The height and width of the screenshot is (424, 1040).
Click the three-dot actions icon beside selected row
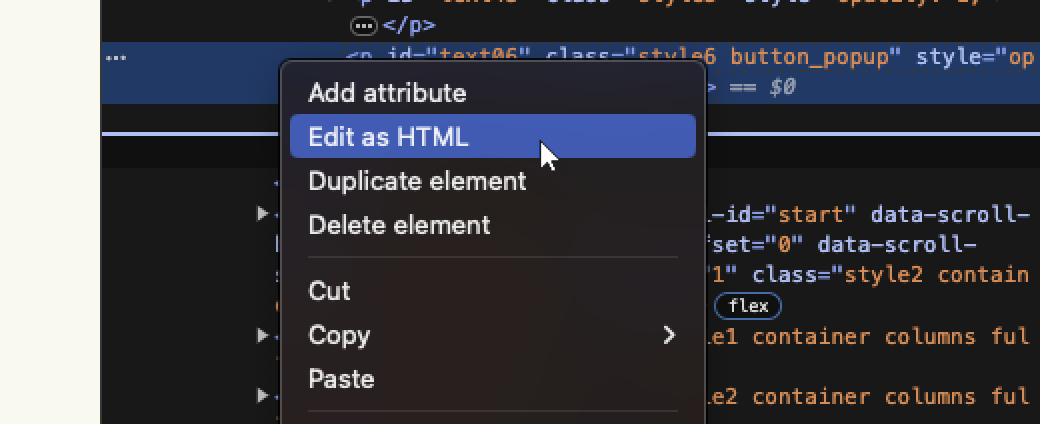tap(116, 58)
